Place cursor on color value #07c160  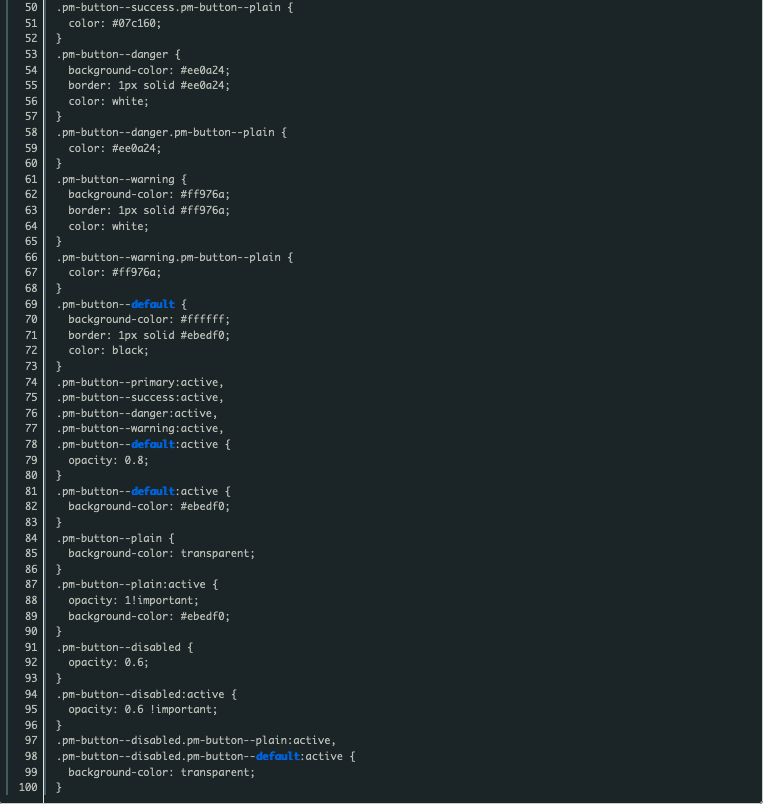[136, 24]
